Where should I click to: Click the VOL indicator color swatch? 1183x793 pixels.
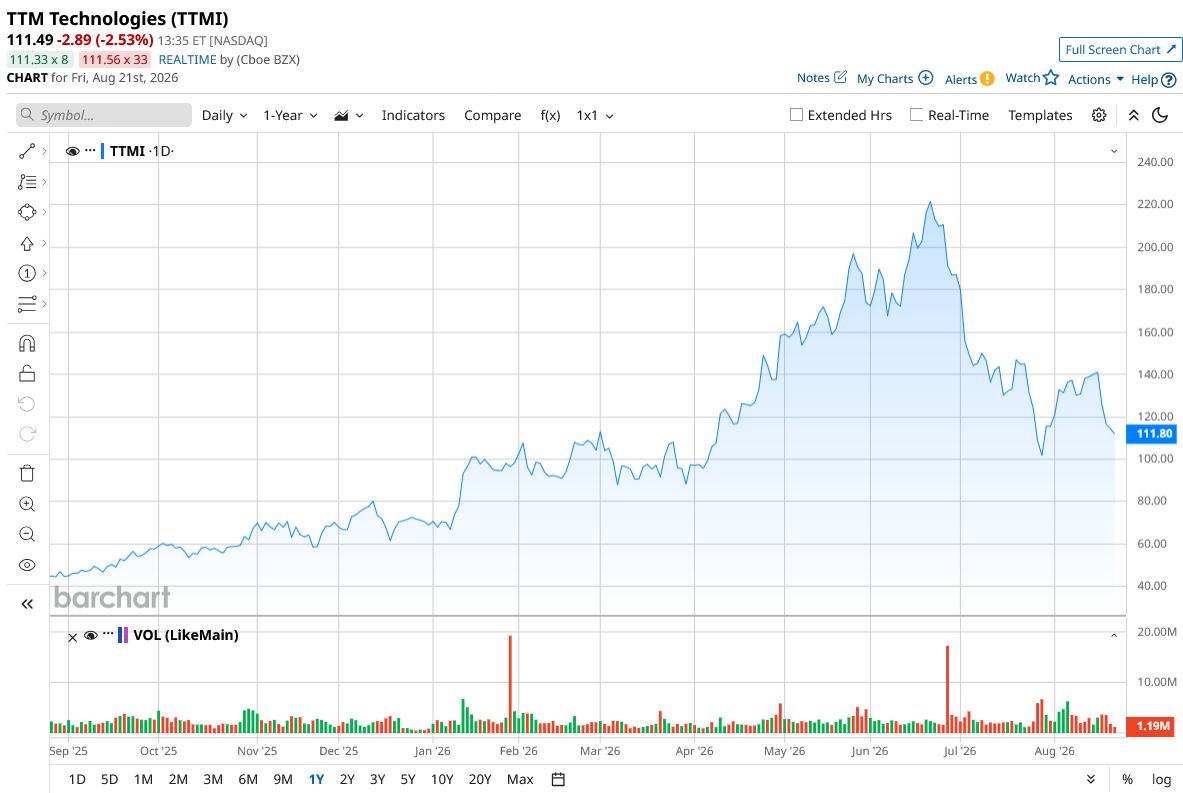point(123,635)
